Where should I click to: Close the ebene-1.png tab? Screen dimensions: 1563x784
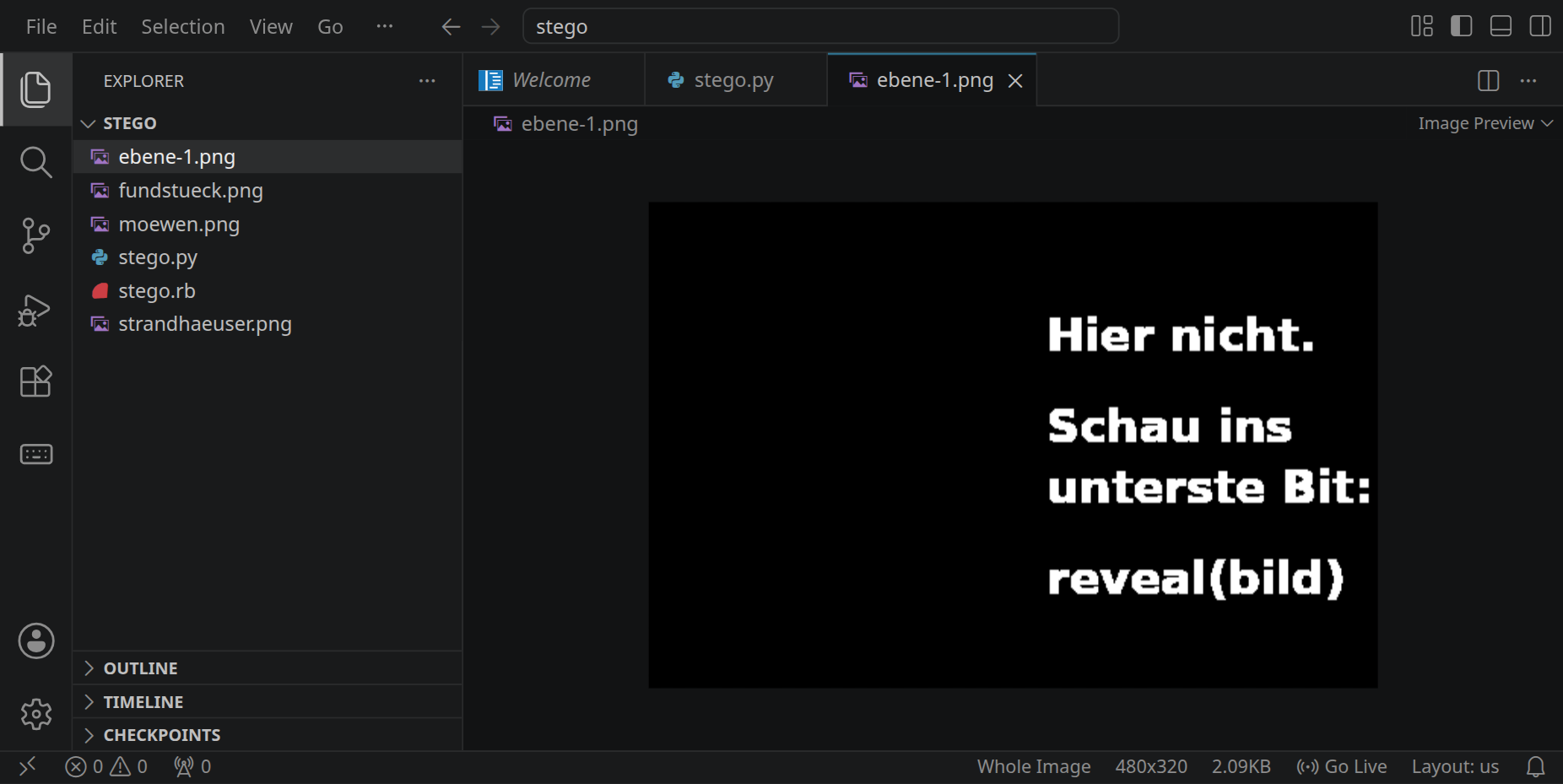(x=1015, y=81)
